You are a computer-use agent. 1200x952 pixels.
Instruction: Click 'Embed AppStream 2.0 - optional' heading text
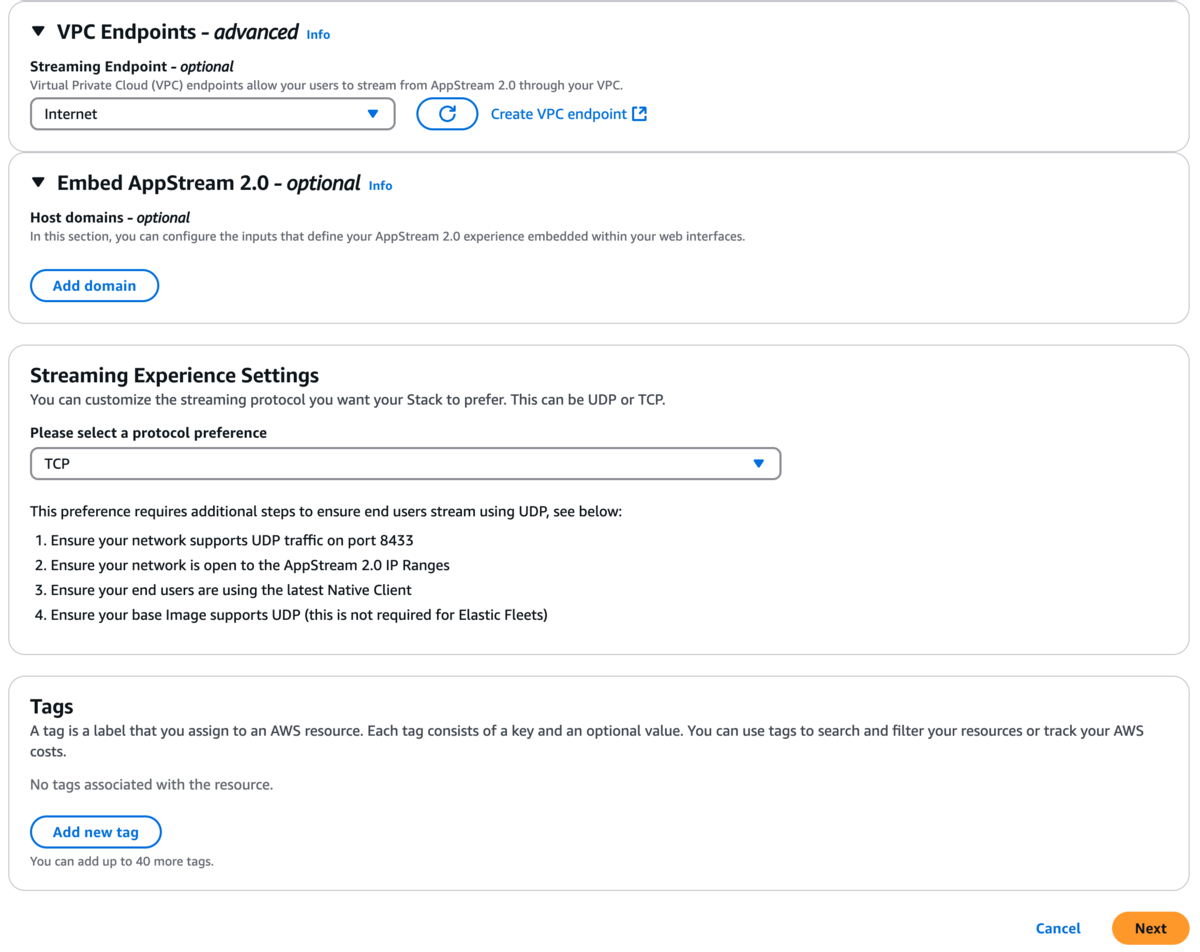[209, 183]
